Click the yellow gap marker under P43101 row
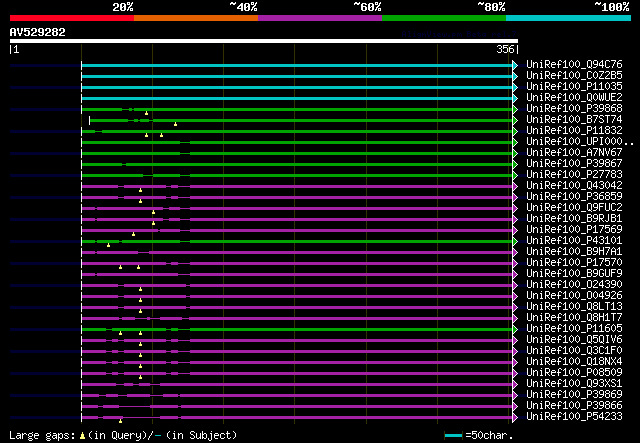This screenshot has width=640, height=443. (109, 245)
